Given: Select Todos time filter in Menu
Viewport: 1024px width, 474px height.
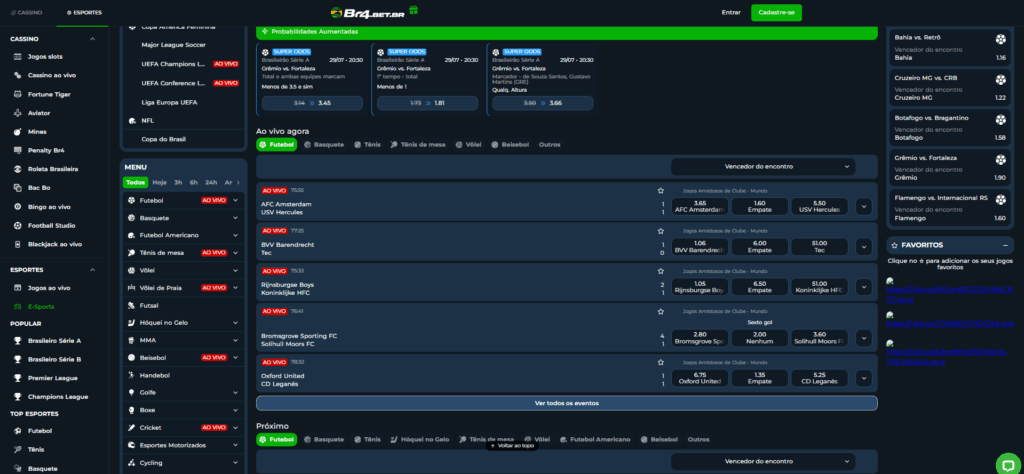Looking at the screenshot, I should point(136,183).
